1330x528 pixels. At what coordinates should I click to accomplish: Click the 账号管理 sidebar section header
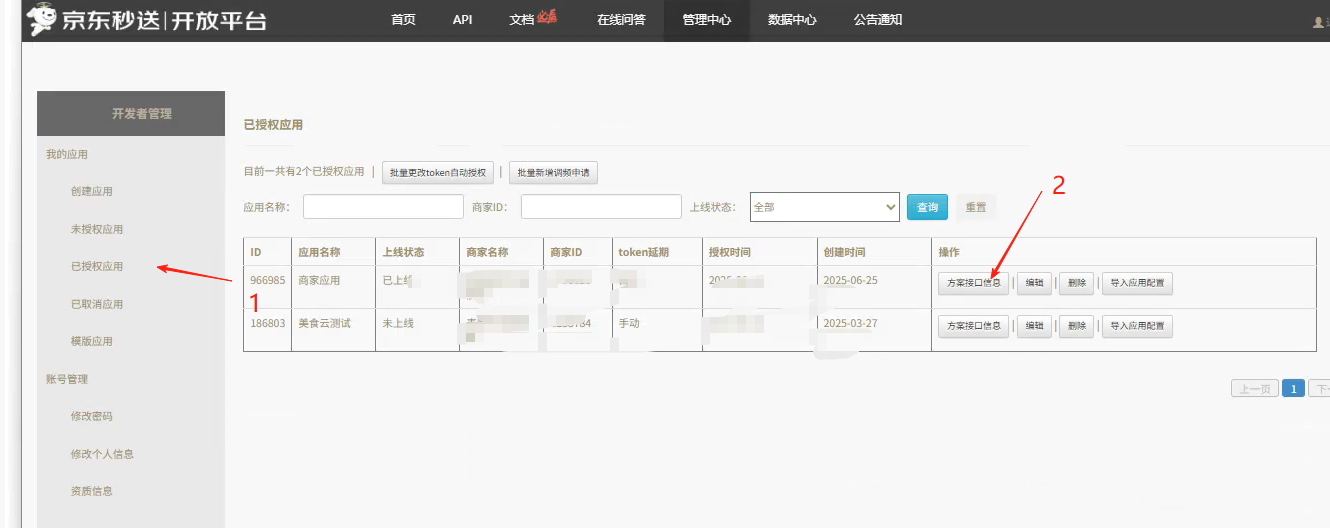(x=67, y=379)
